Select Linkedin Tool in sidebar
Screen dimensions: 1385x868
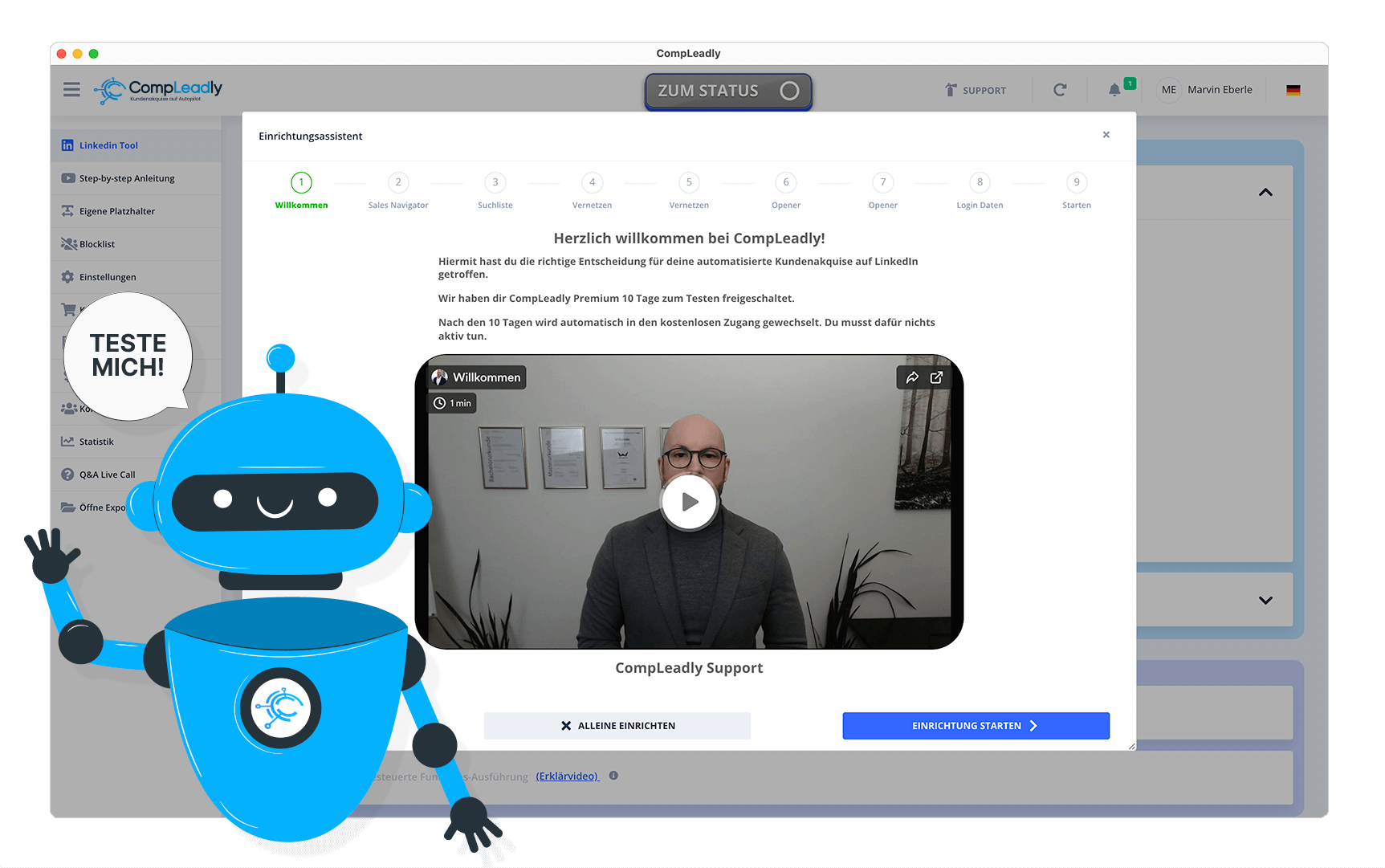108,145
